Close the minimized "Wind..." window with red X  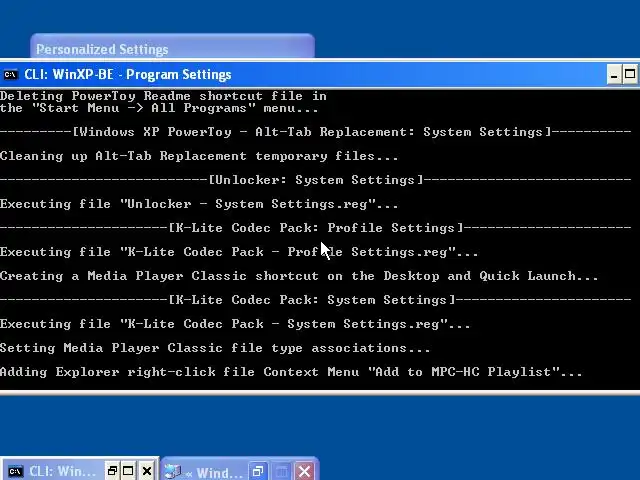(304, 471)
